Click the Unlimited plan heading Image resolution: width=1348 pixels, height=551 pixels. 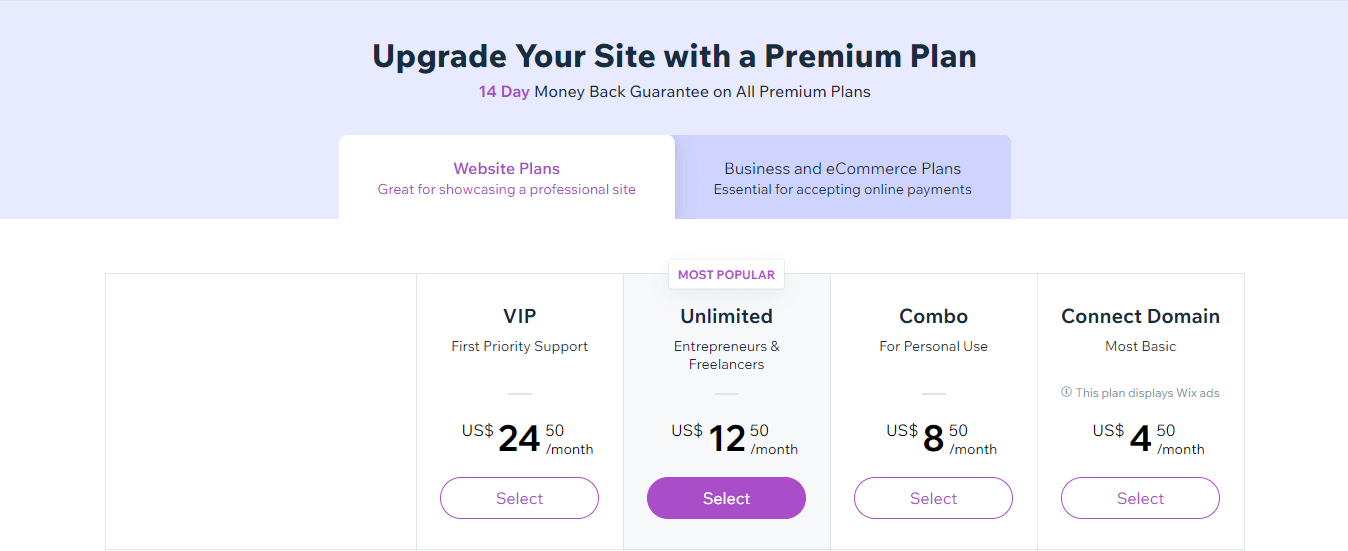click(x=726, y=316)
